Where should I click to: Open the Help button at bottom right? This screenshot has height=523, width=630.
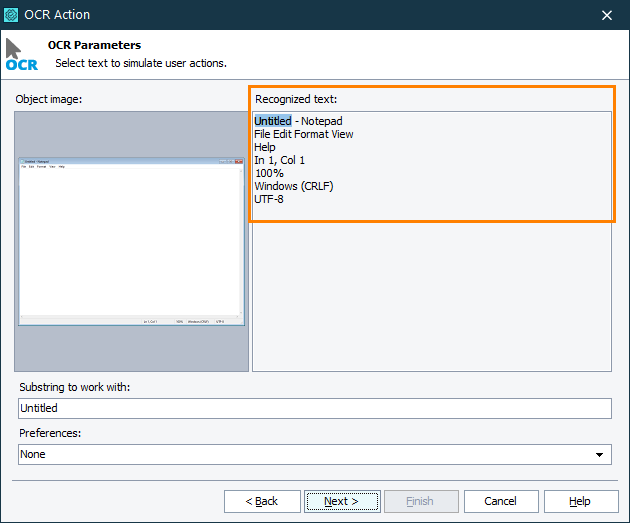(x=580, y=501)
